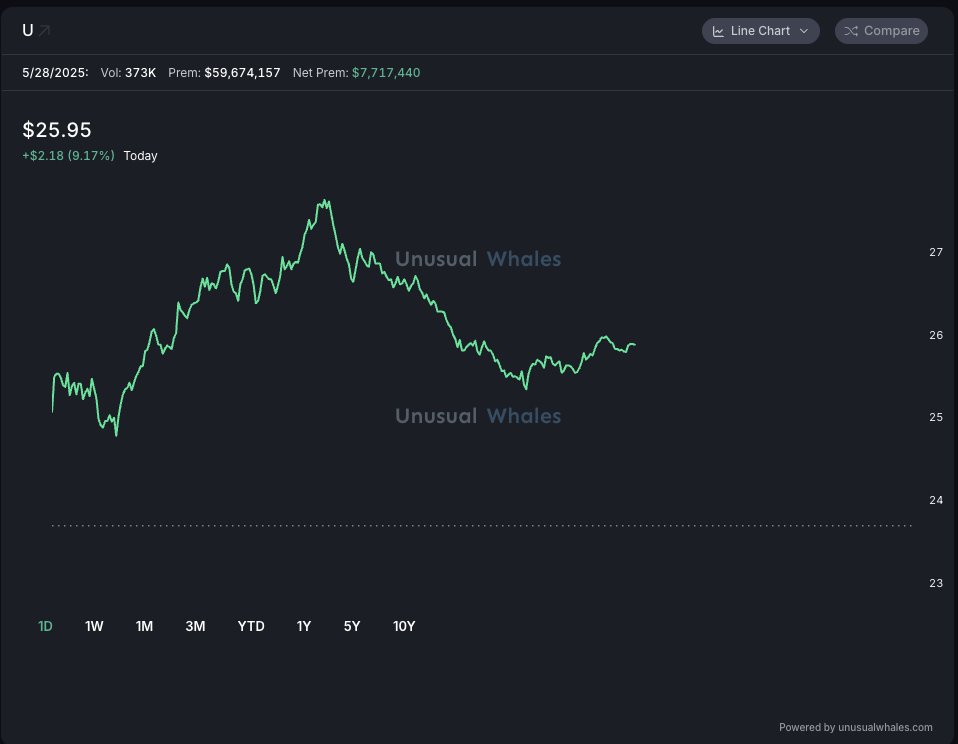
Task: Click the Vol: 373K volume value
Action: [x=128, y=73]
